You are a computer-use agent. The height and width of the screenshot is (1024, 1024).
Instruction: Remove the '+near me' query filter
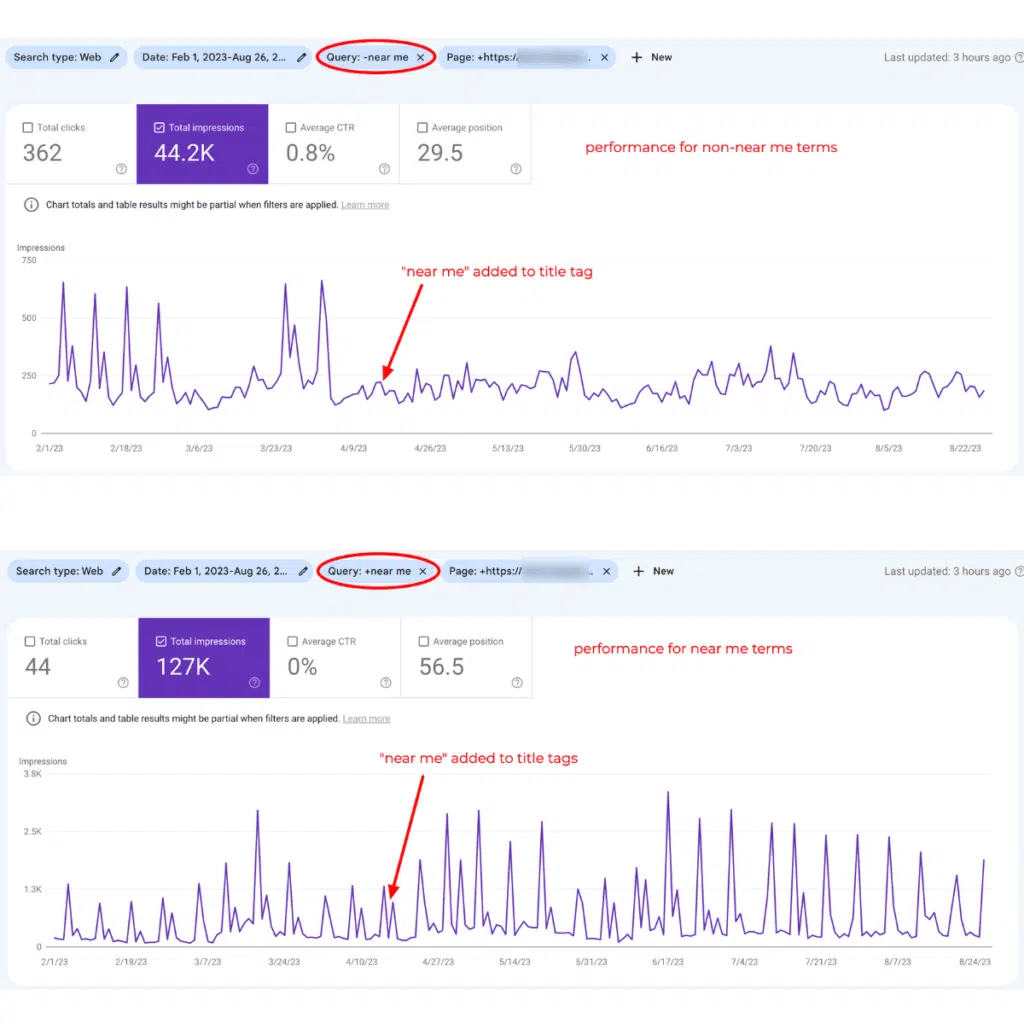coord(423,571)
